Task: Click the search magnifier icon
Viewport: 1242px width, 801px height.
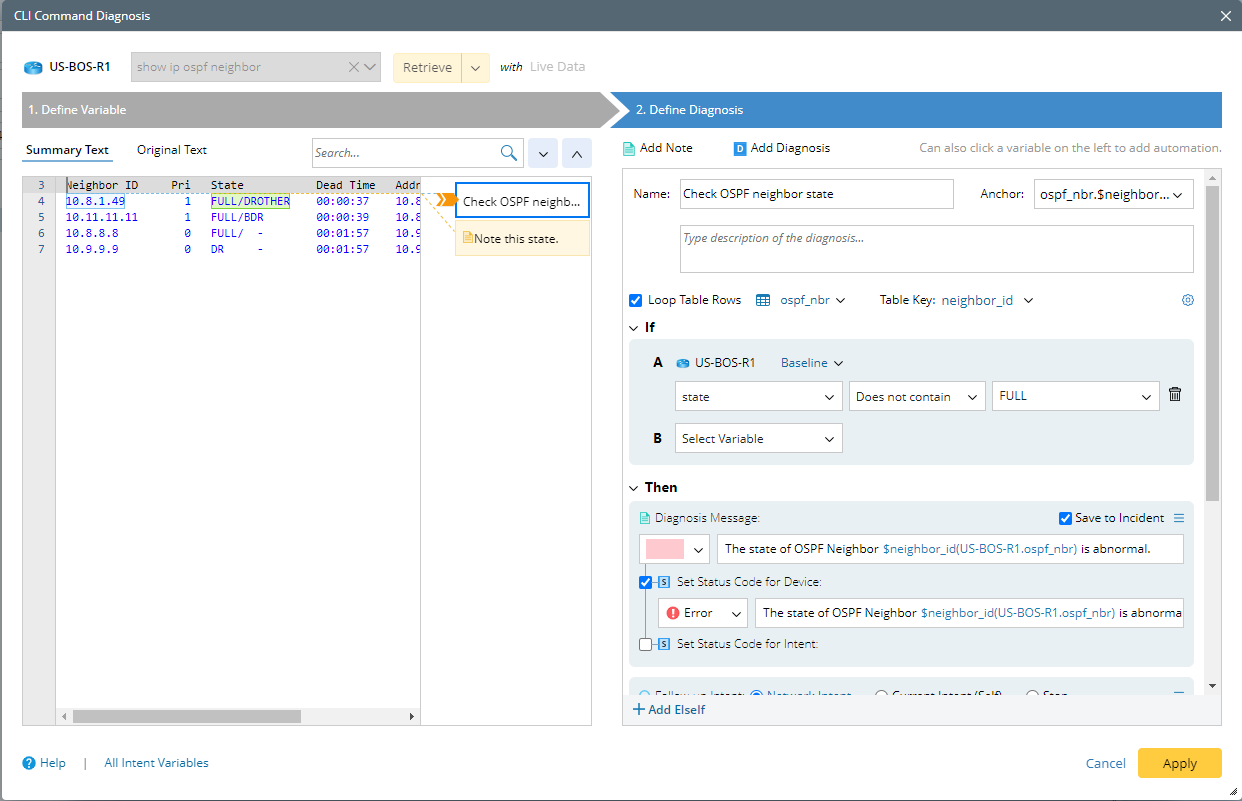Action: (509, 153)
